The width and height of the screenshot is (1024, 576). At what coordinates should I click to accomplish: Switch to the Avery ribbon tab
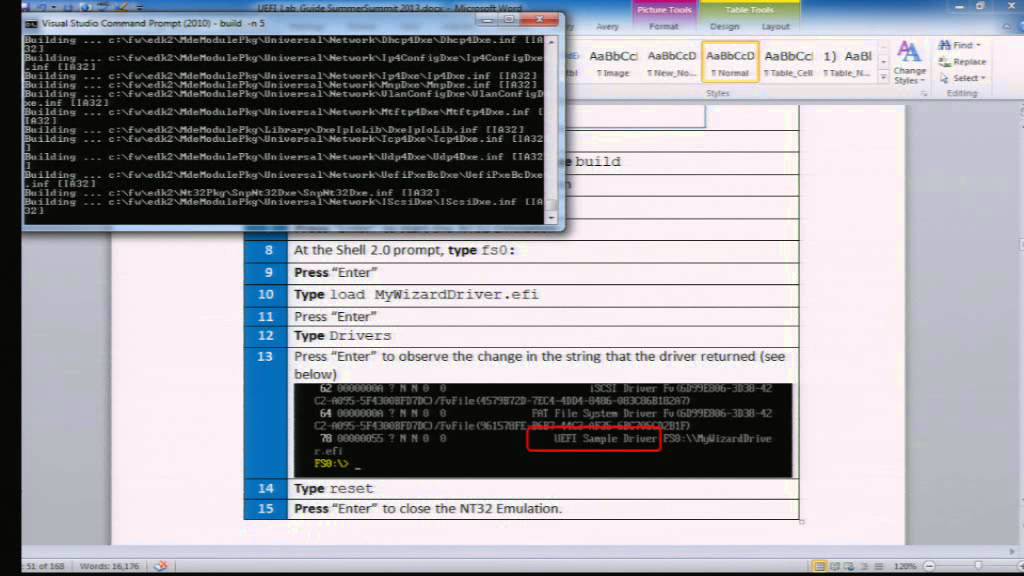(607, 27)
